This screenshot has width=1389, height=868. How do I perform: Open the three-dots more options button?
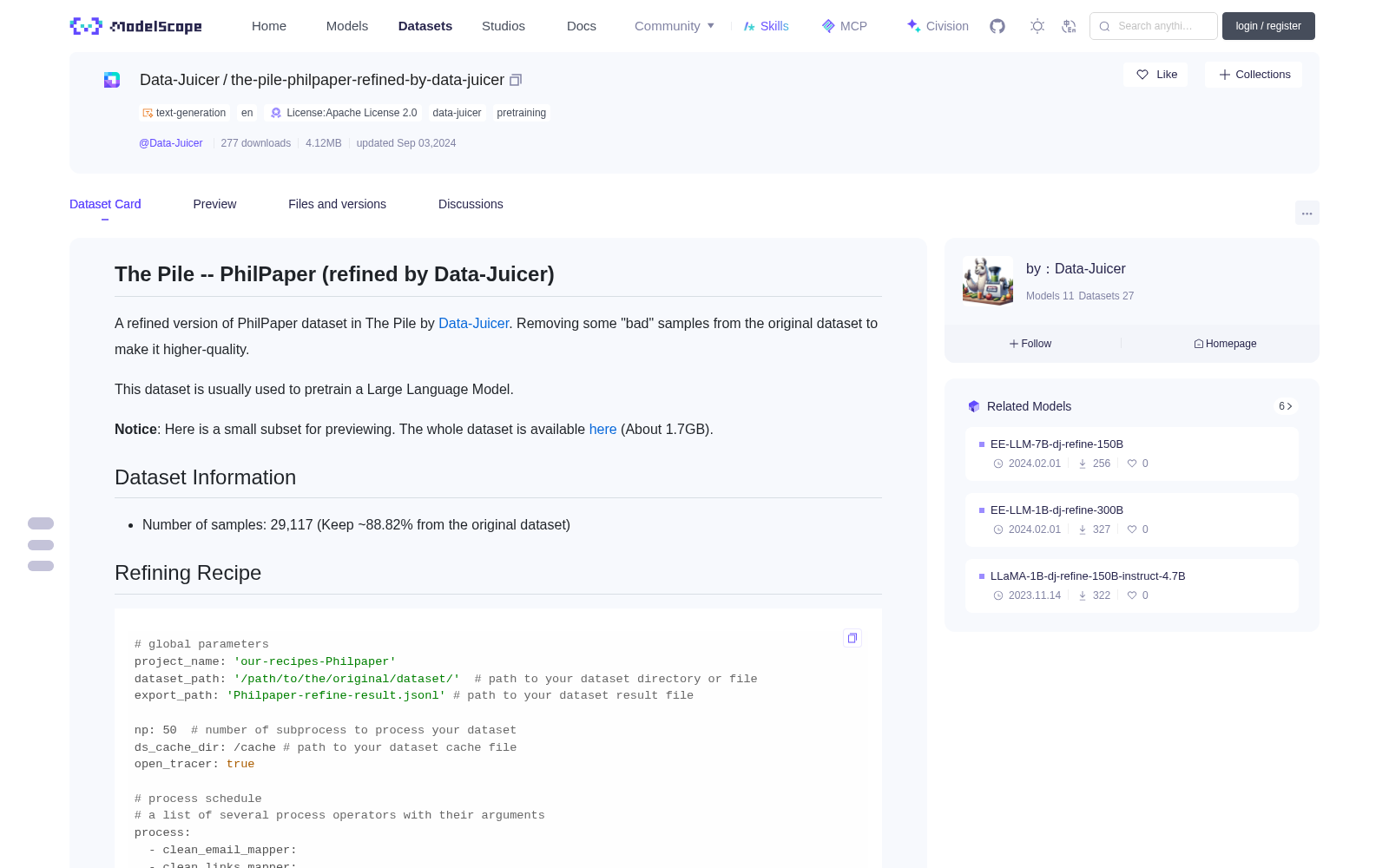[1307, 213]
